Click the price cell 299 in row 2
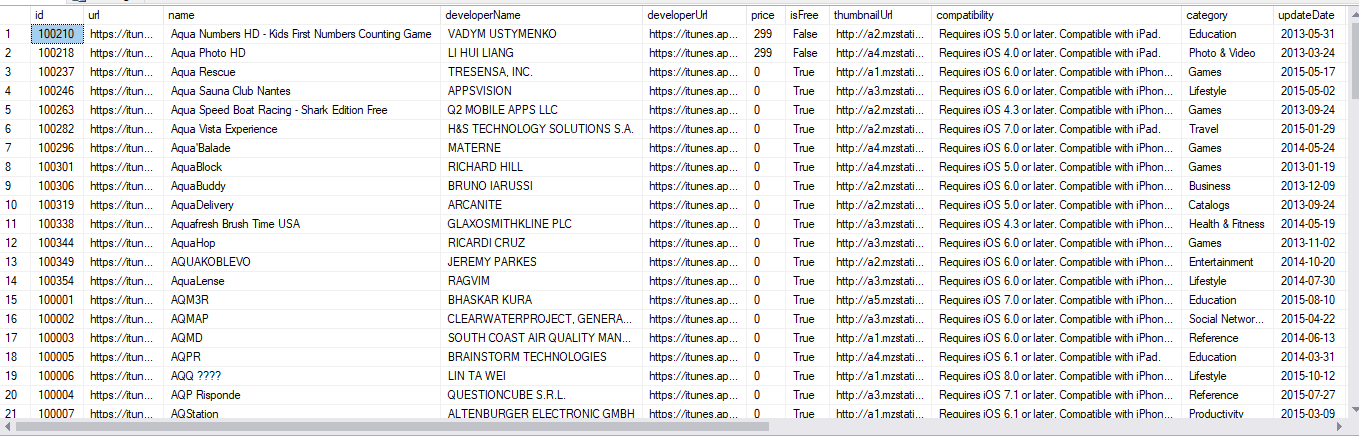Viewport: 1359px width, 438px height. click(x=766, y=53)
